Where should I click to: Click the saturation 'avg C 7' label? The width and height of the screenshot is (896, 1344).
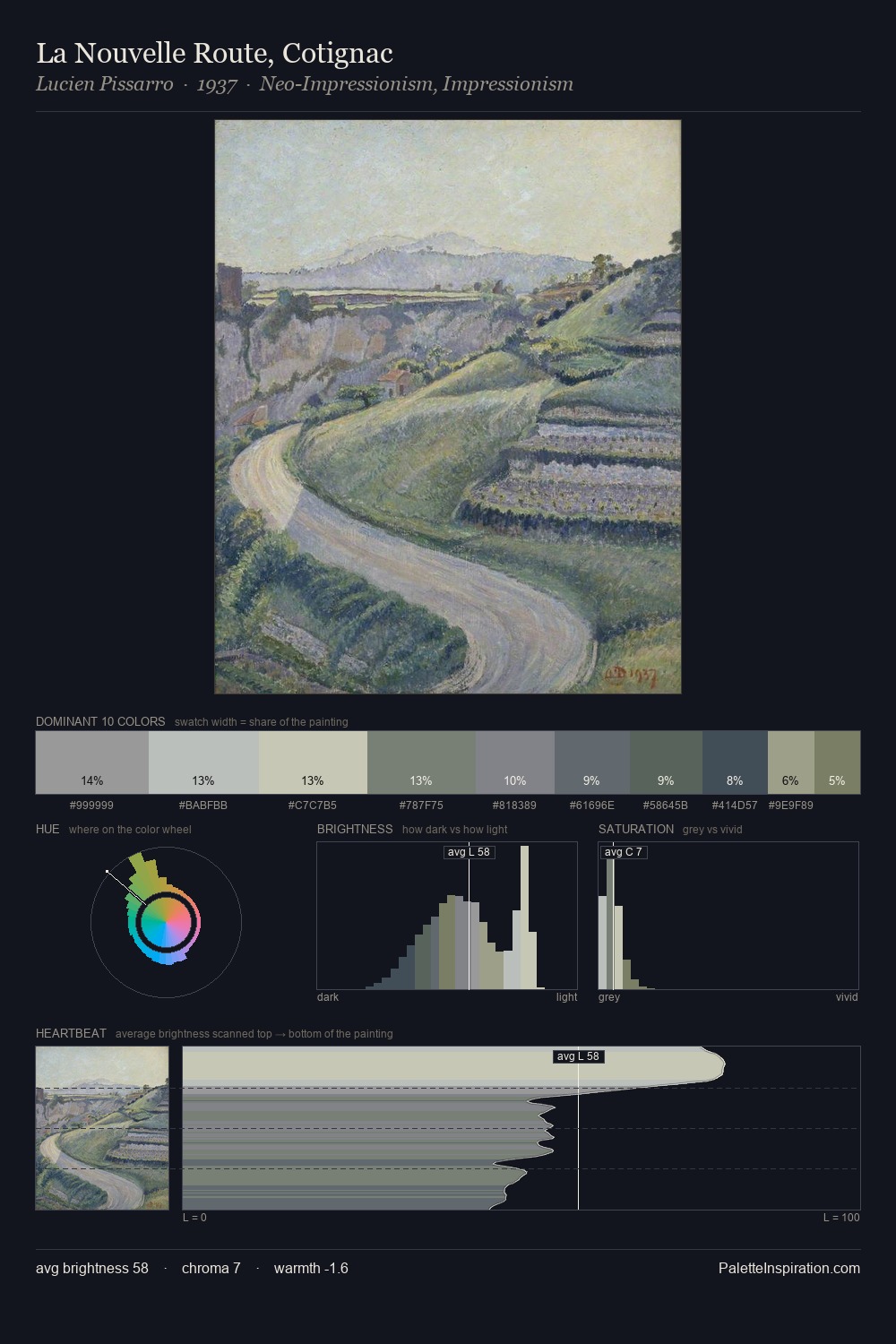pyautogui.click(x=623, y=852)
